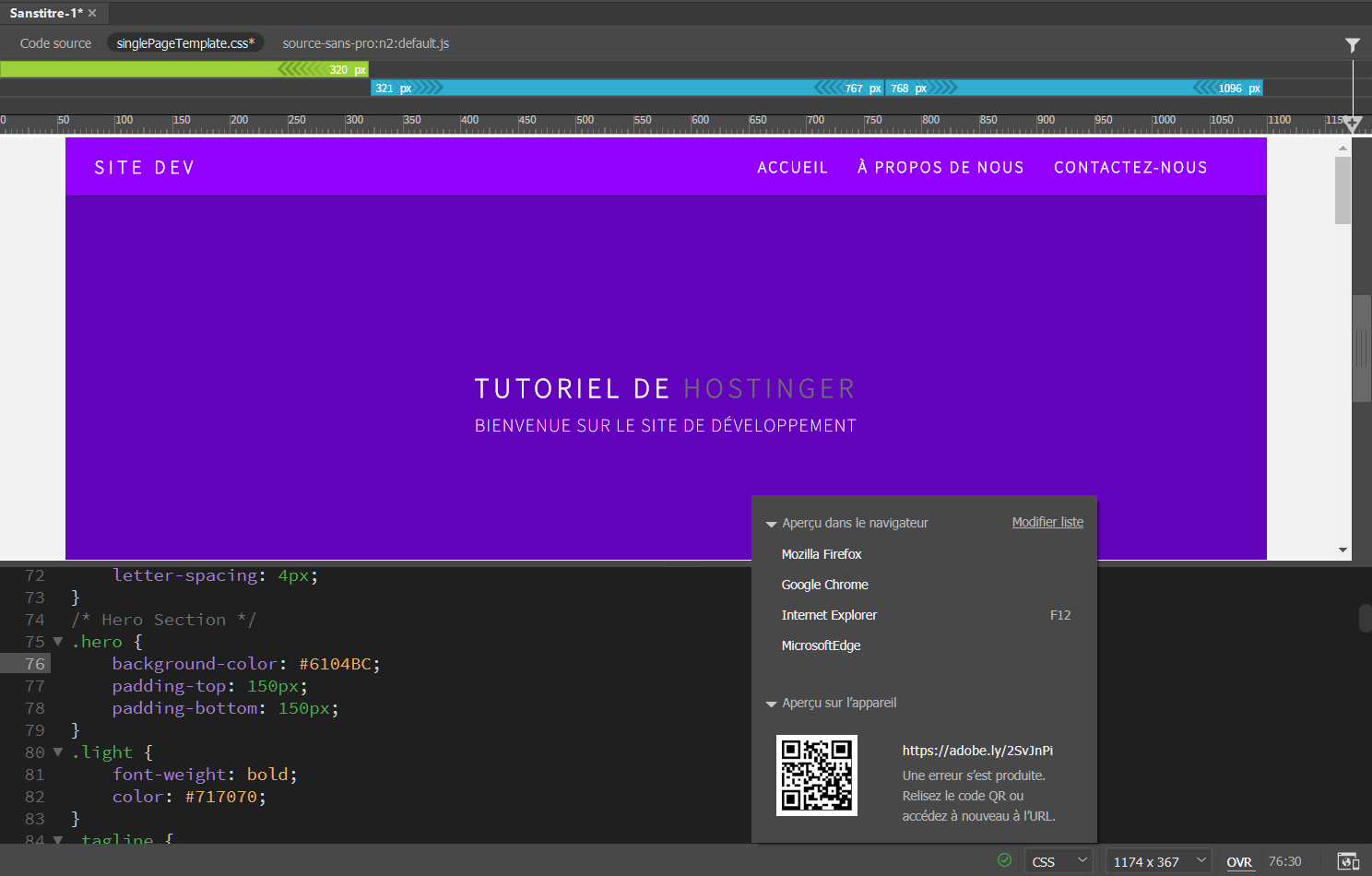
Task: Click the CONTACTEZ-NOUS navigation link in preview
Action: point(1130,168)
